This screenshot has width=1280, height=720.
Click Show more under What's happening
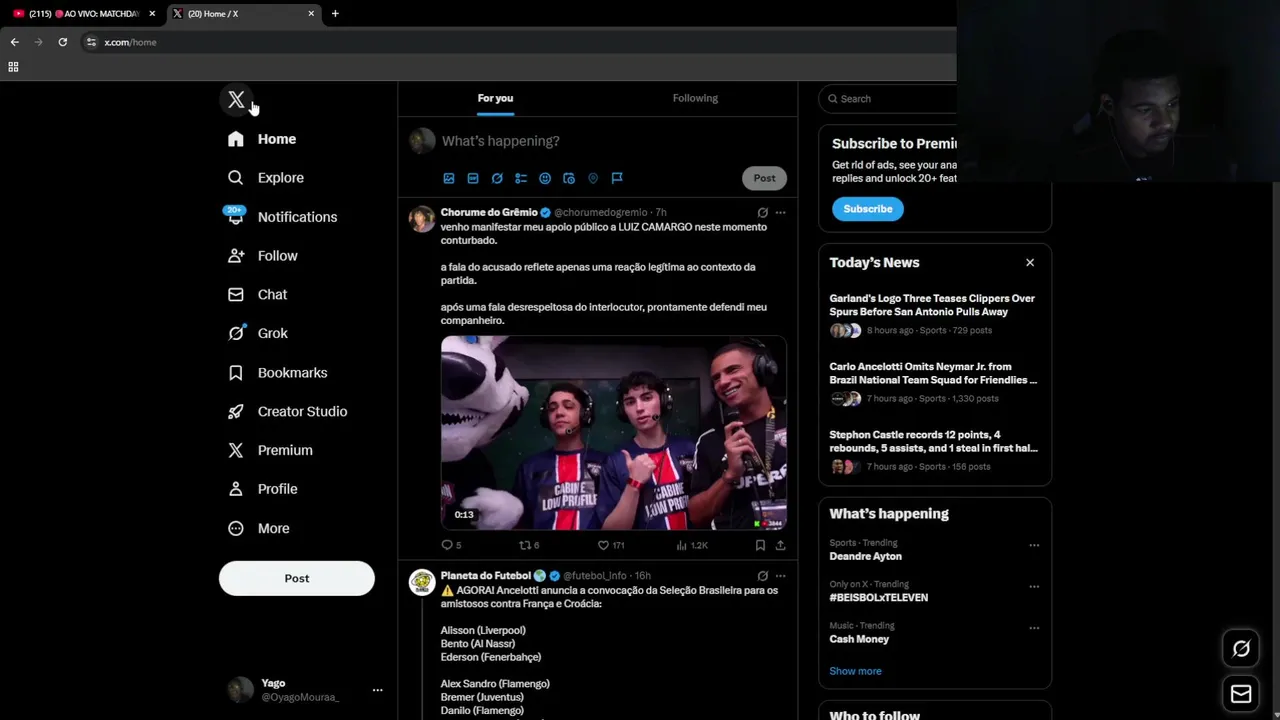click(x=855, y=671)
